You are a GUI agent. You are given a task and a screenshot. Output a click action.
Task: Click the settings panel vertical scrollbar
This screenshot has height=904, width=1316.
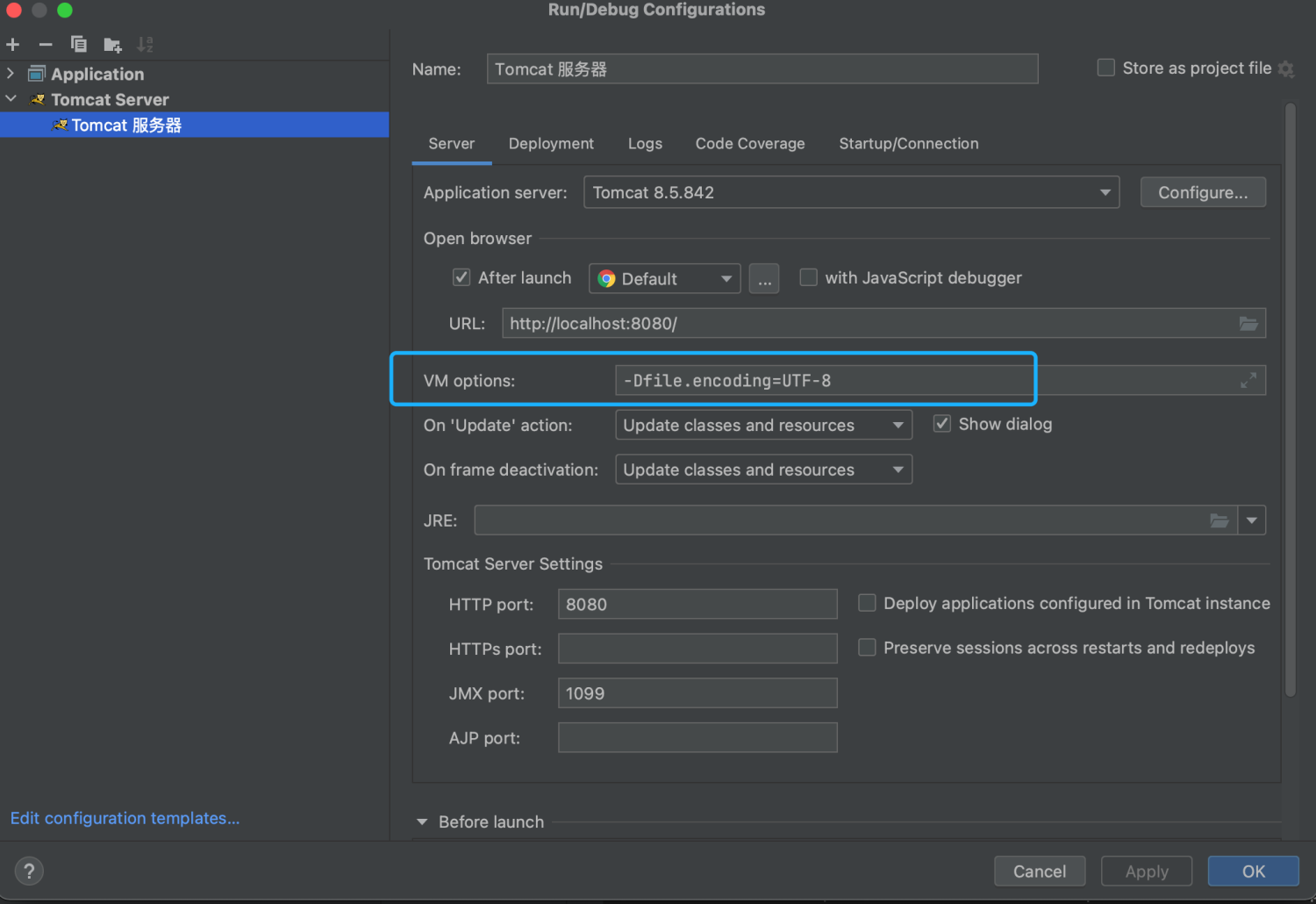point(1291,399)
